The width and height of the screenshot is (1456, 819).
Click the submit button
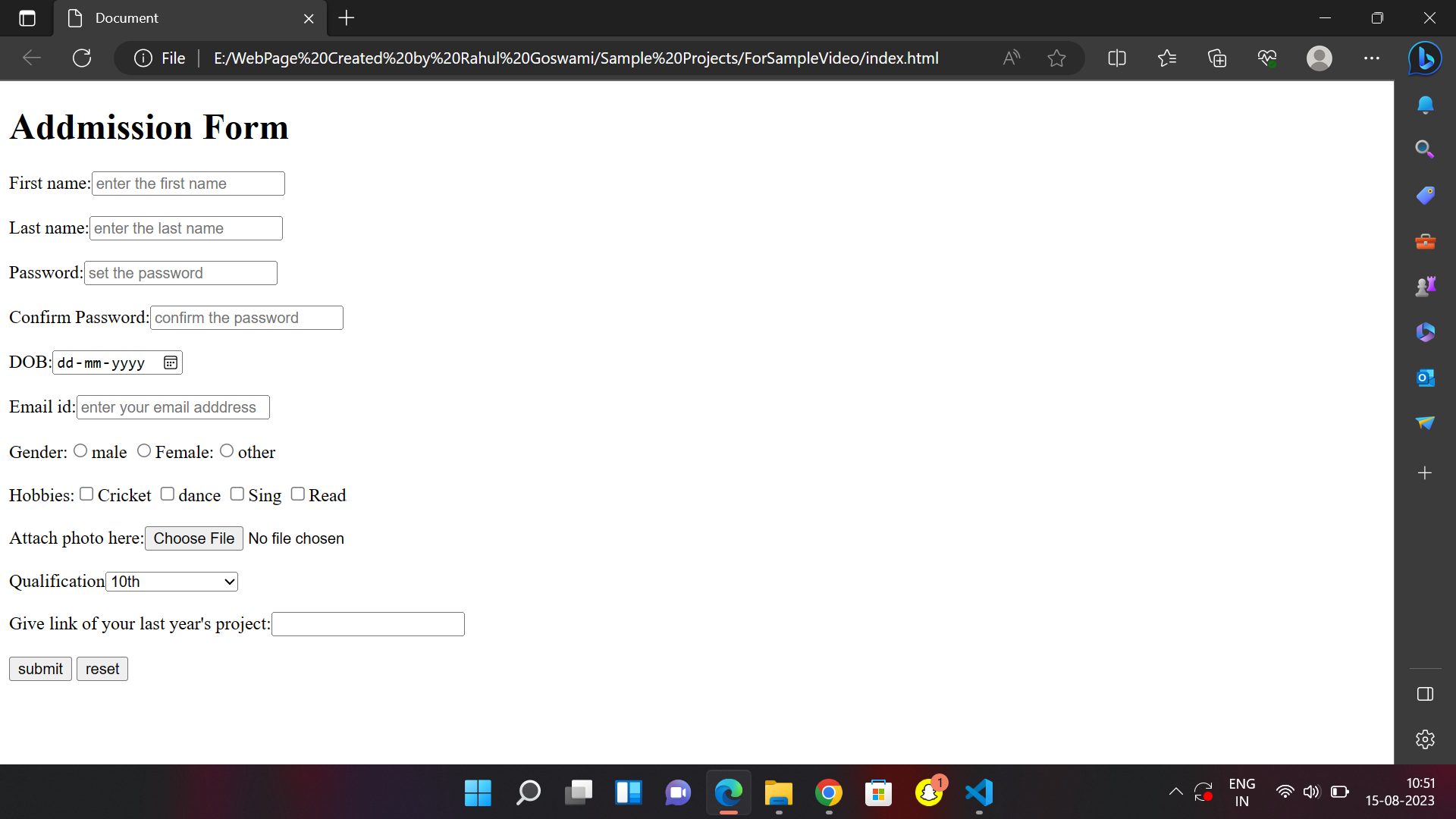(x=40, y=668)
